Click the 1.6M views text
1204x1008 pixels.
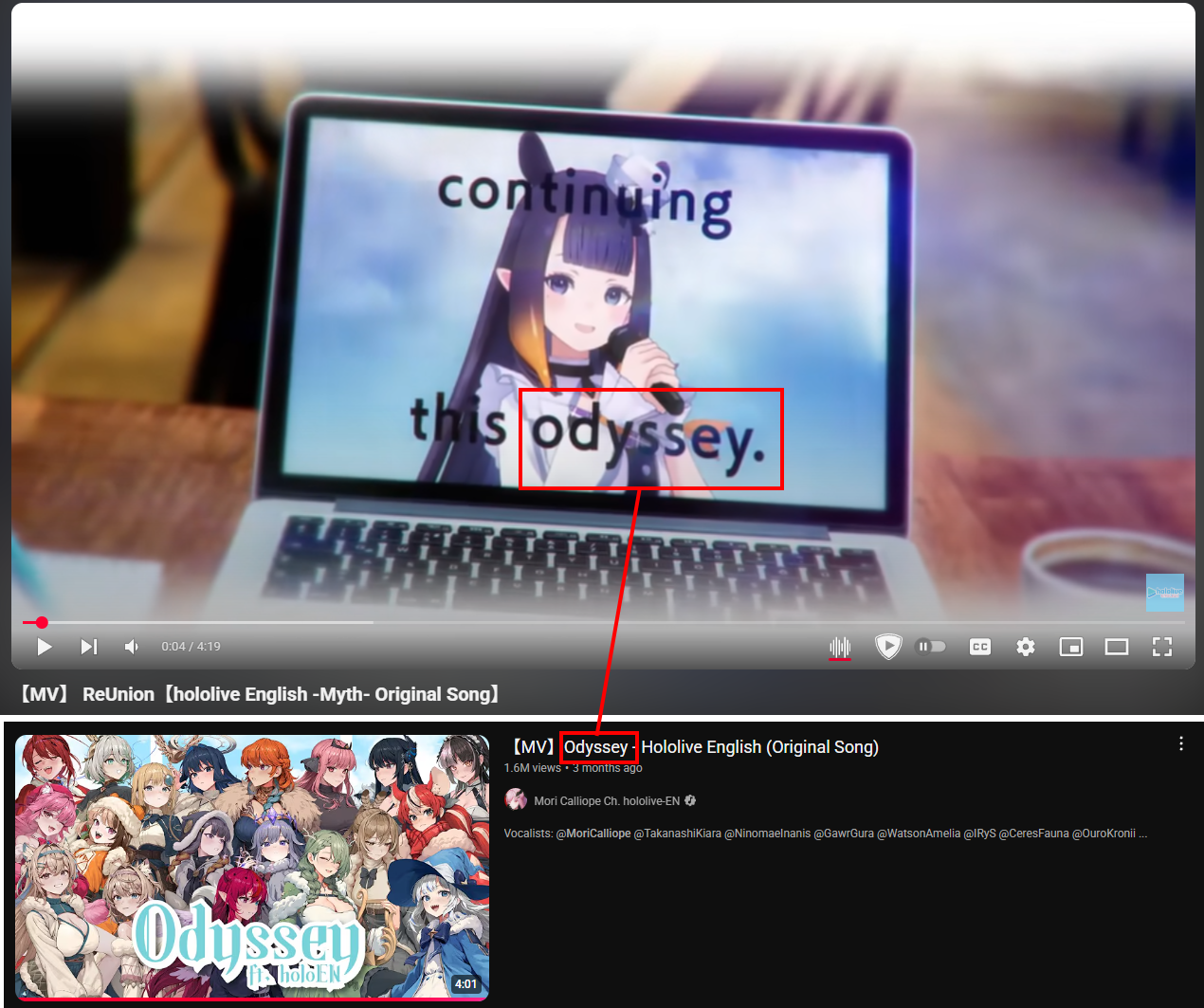tap(532, 768)
